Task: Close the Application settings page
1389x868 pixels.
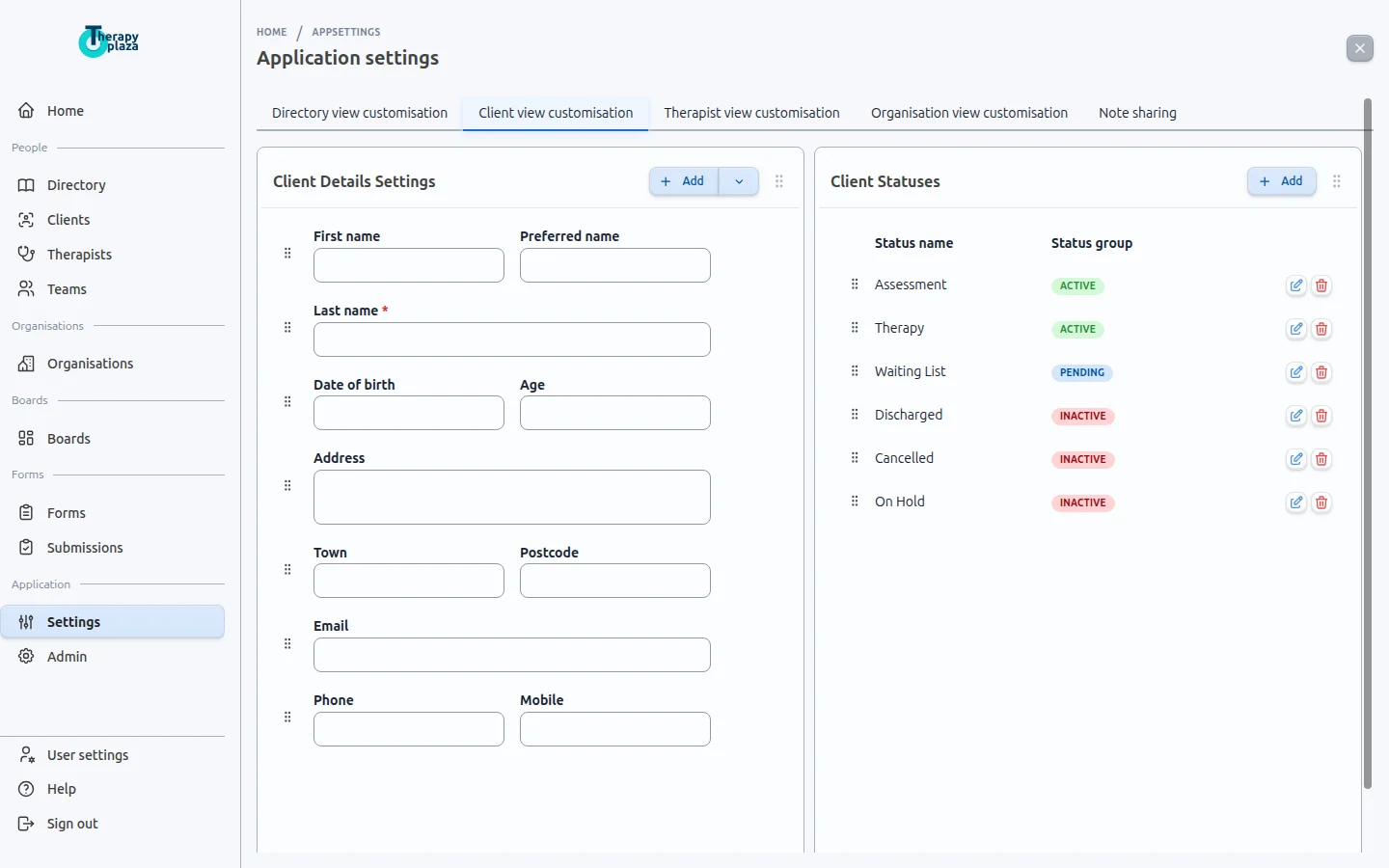Action: [x=1360, y=48]
